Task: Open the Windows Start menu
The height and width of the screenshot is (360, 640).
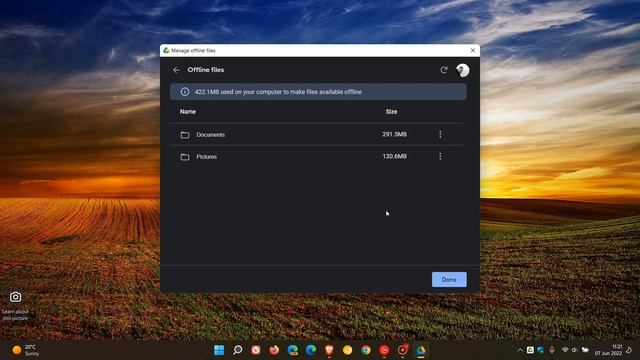Action: [x=219, y=350]
